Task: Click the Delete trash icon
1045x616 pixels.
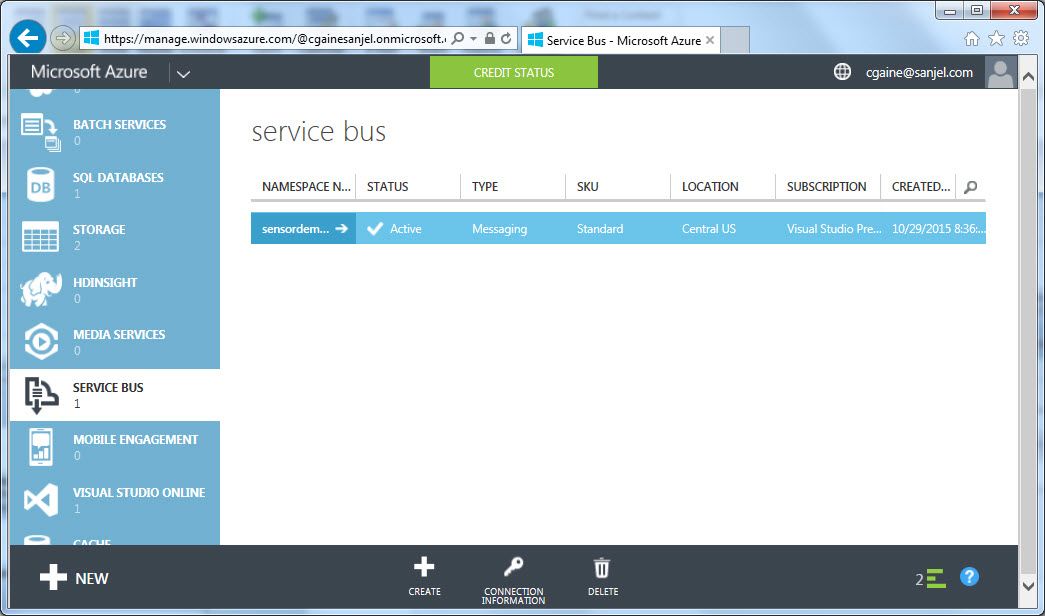Action: pos(602,568)
